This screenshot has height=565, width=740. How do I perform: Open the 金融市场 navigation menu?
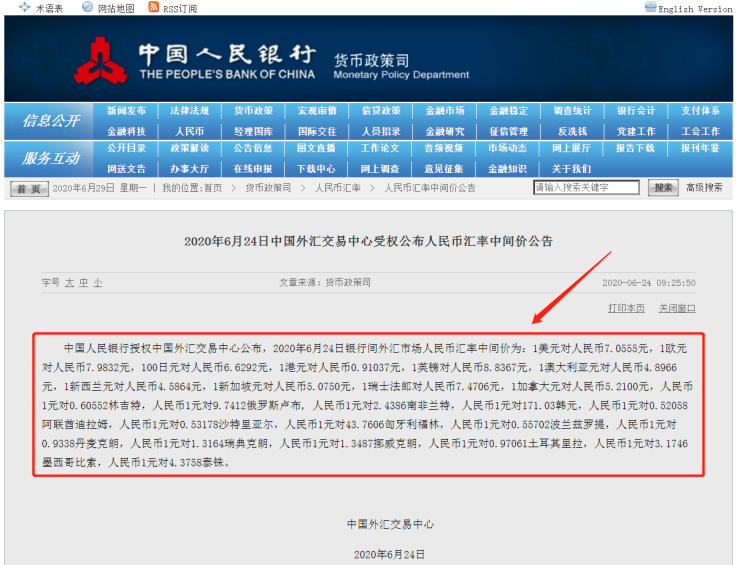(x=445, y=111)
